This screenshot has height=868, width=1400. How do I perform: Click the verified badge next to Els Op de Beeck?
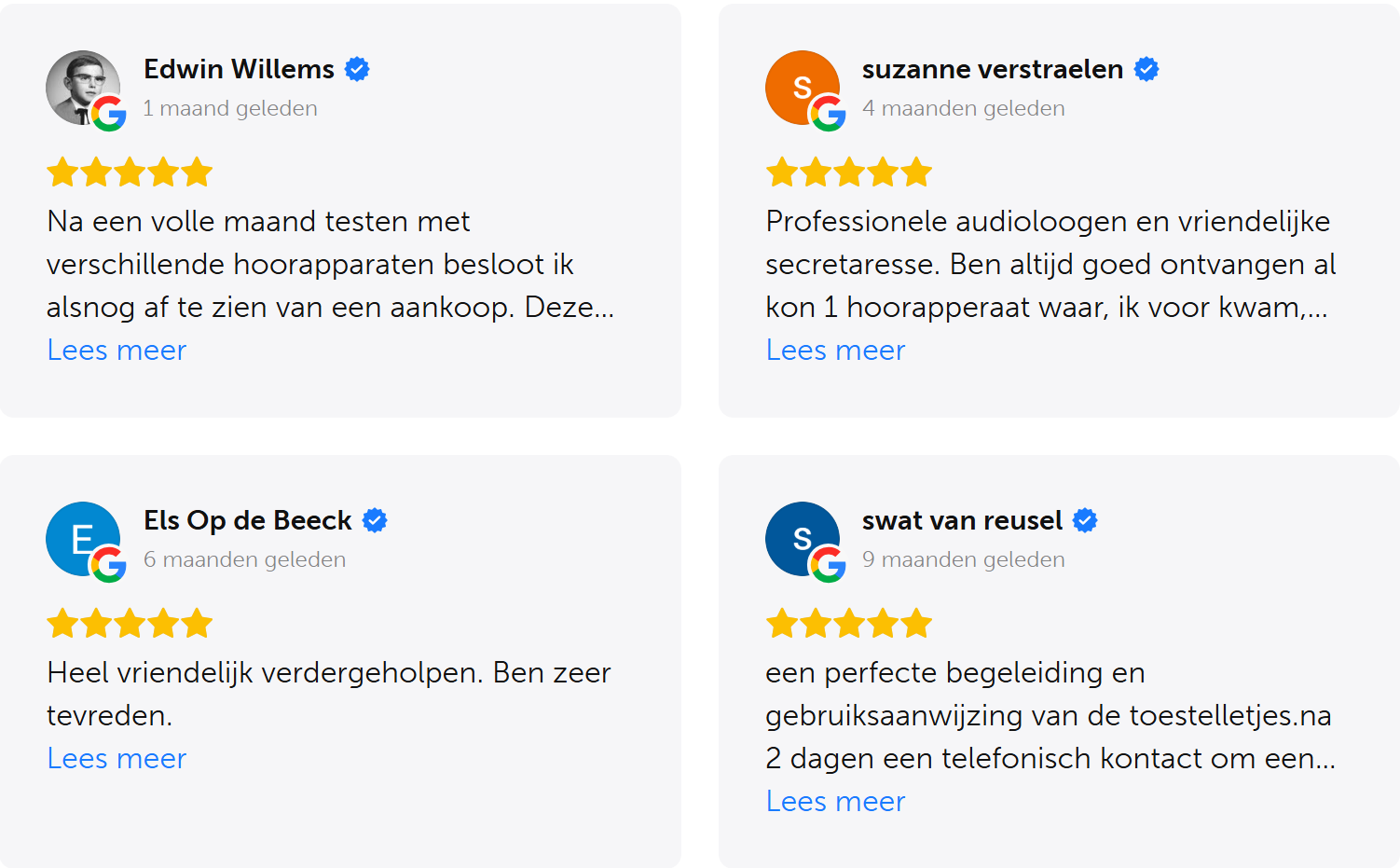375,520
